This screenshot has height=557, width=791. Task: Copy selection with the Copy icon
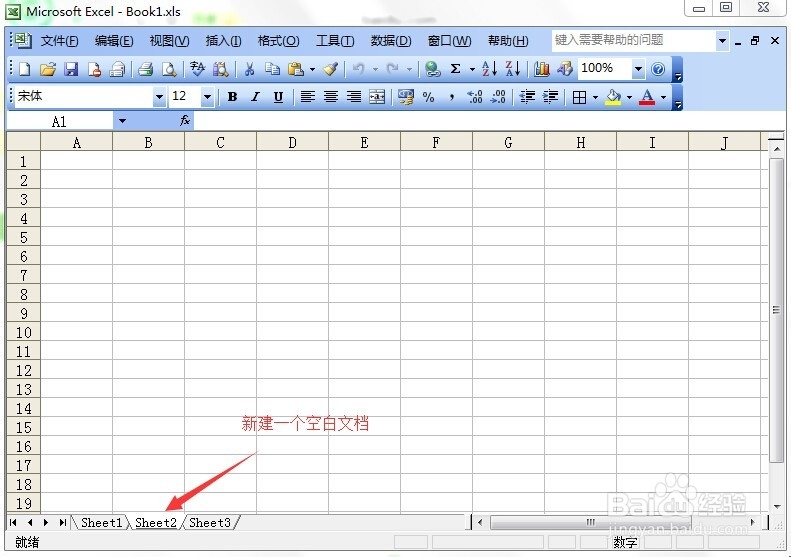coord(272,69)
